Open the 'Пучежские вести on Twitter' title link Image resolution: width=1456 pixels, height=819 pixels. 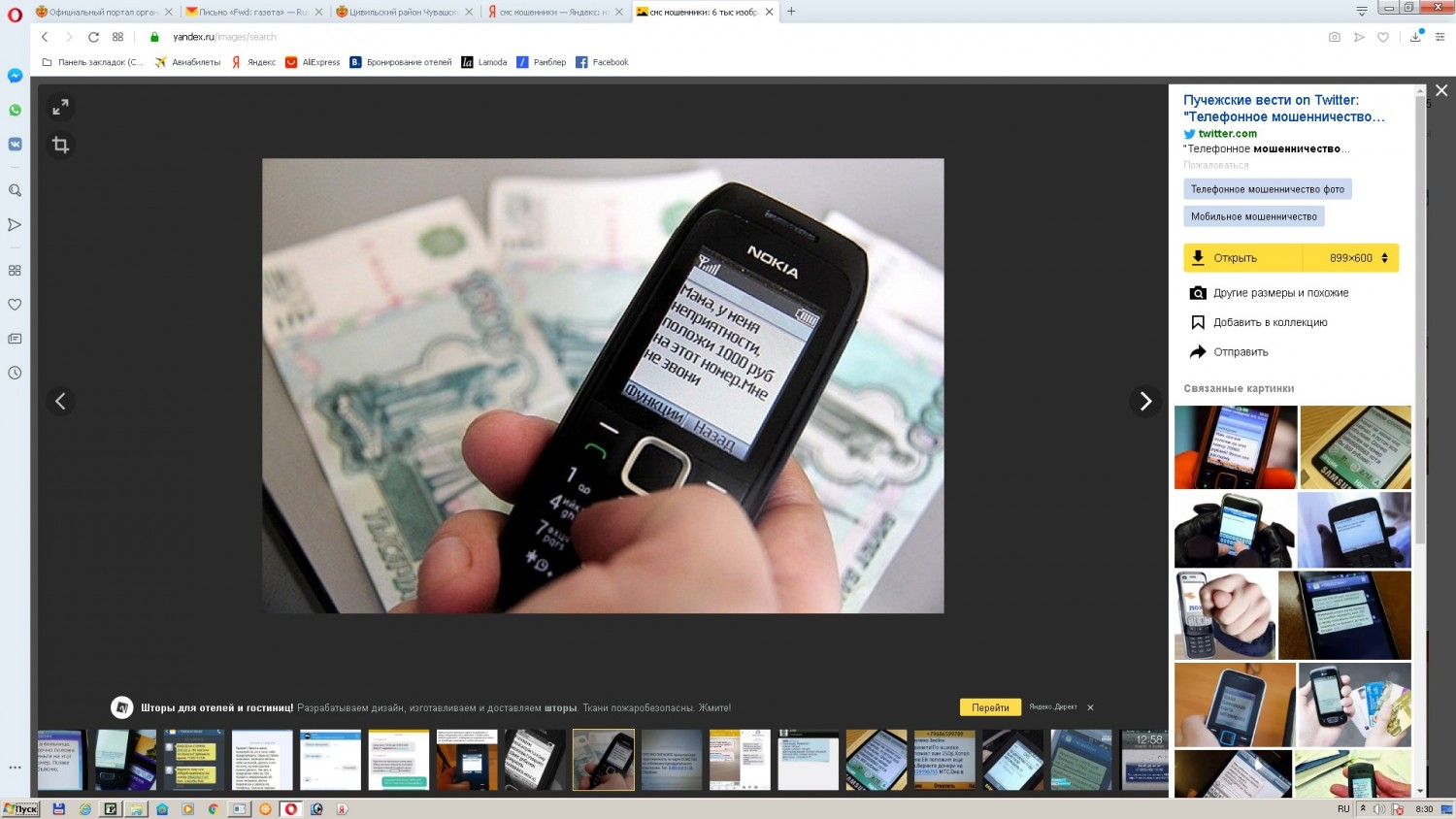pyautogui.click(x=1284, y=108)
